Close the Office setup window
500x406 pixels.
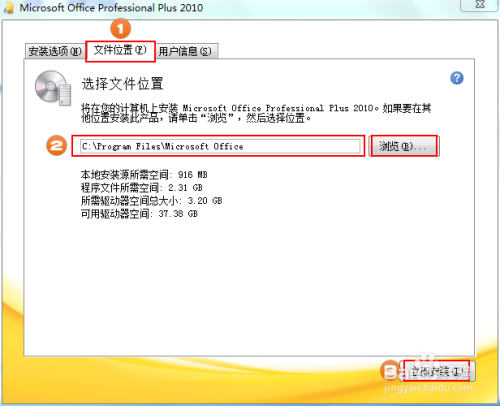pyautogui.click(x=480, y=5)
